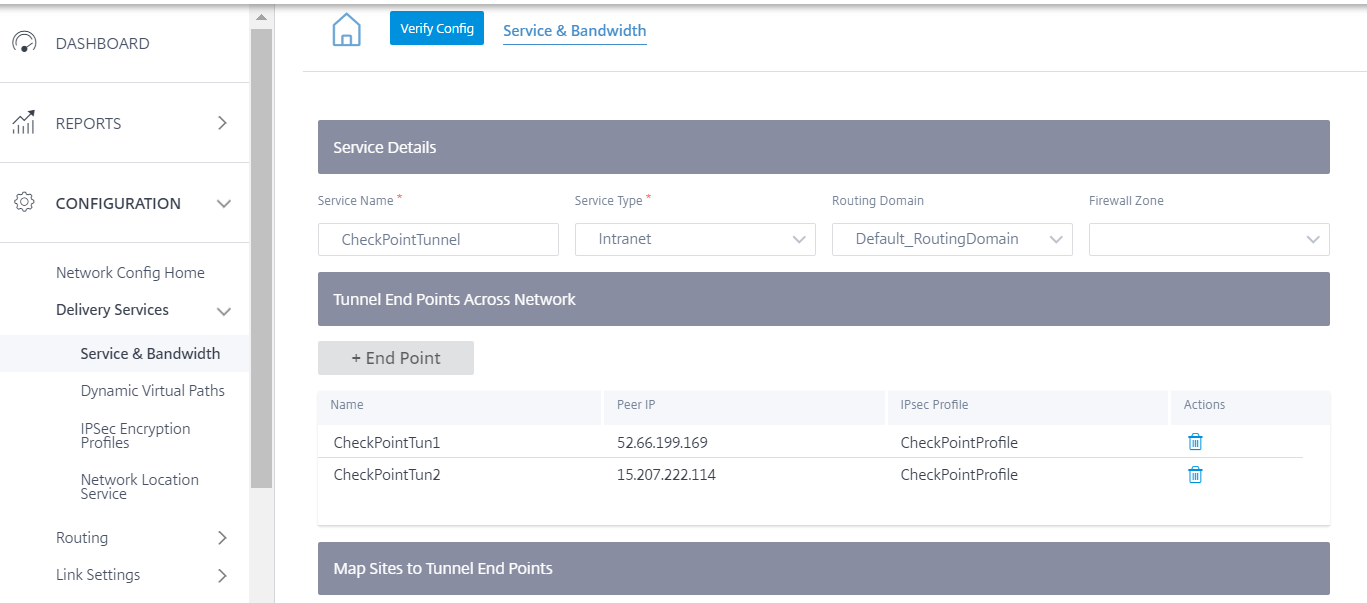Open the Firewall Zone dropdown
Image resolution: width=1367 pixels, height=603 pixels.
1209,239
